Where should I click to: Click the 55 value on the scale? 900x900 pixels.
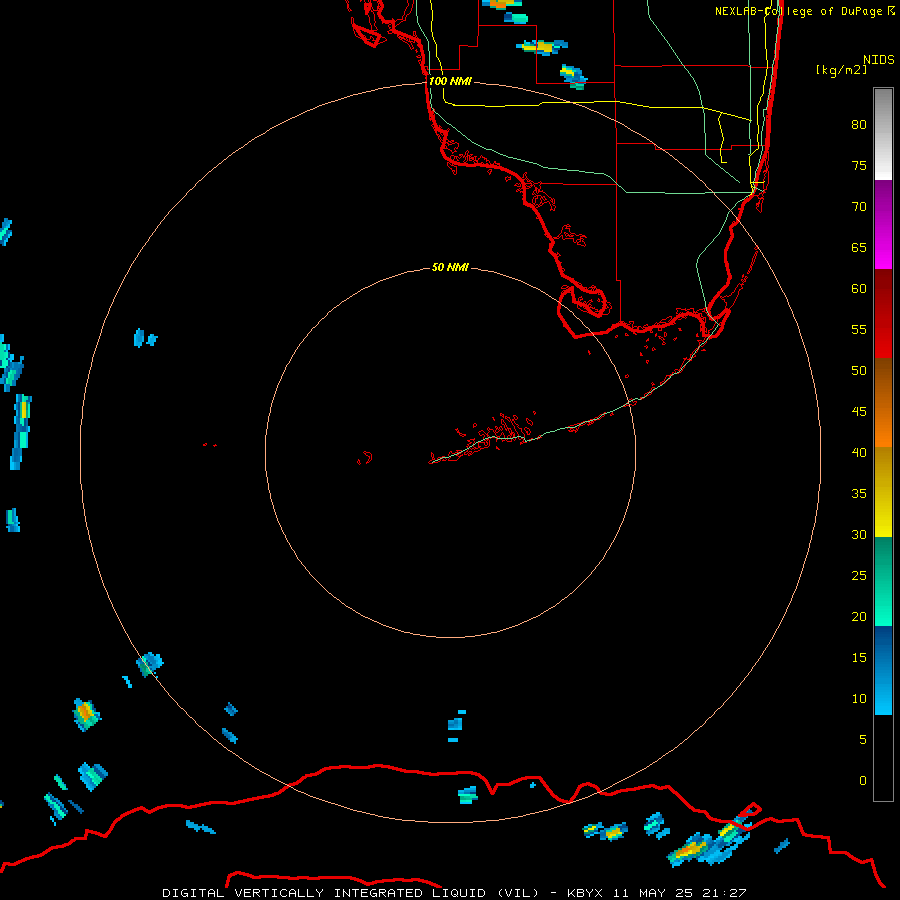(859, 330)
